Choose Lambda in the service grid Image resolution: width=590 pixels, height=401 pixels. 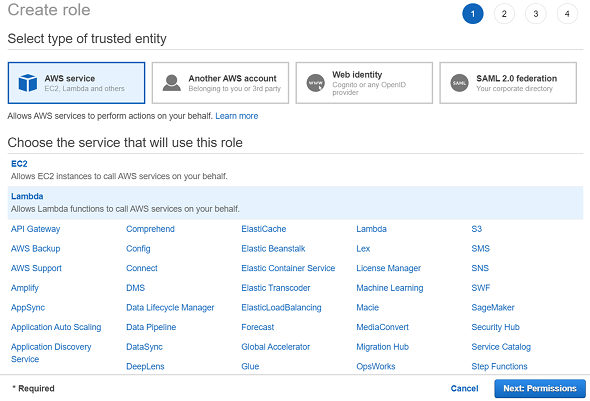click(x=371, y=229)
